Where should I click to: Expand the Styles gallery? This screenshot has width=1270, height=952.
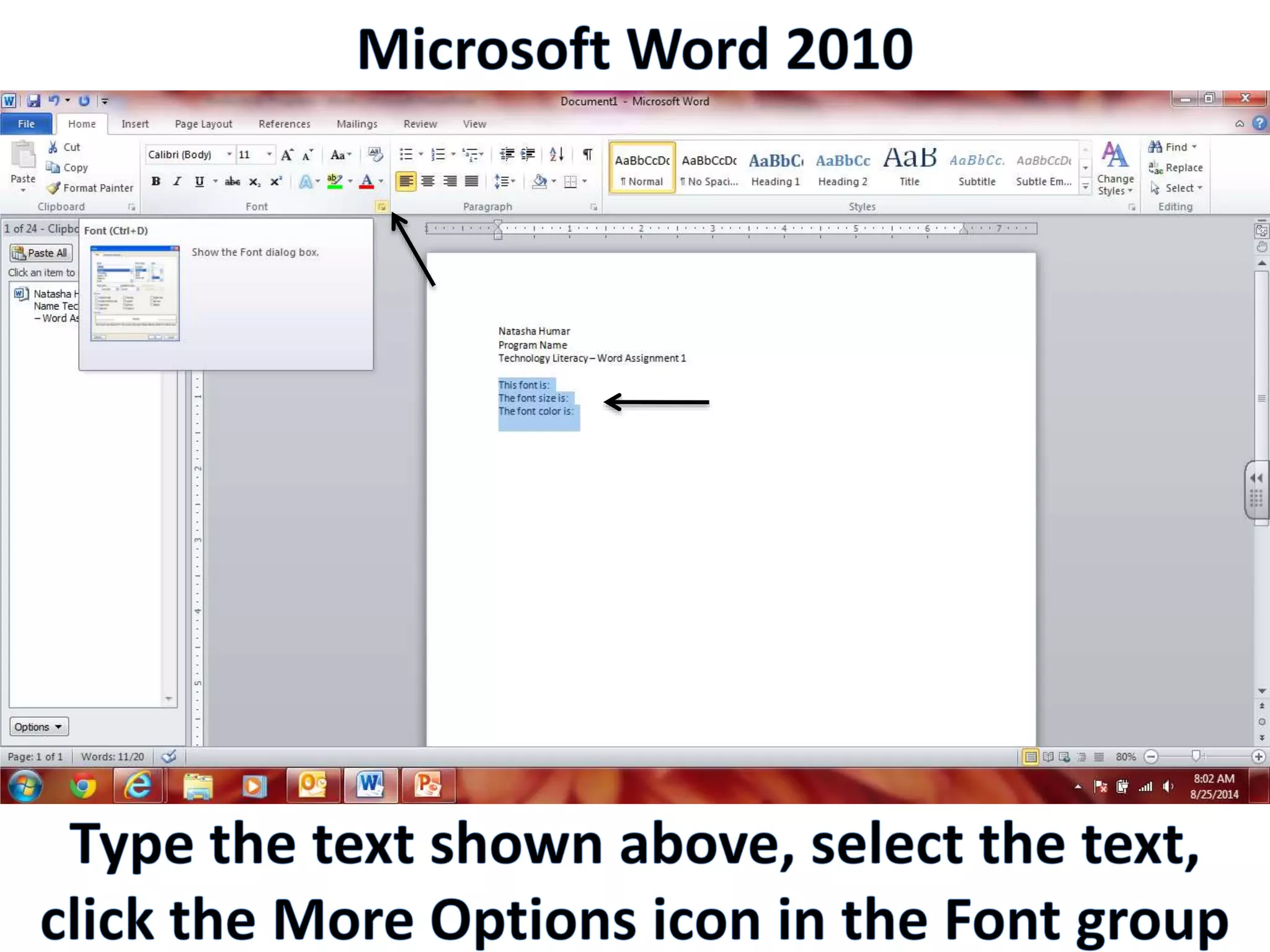point(1085,186)
